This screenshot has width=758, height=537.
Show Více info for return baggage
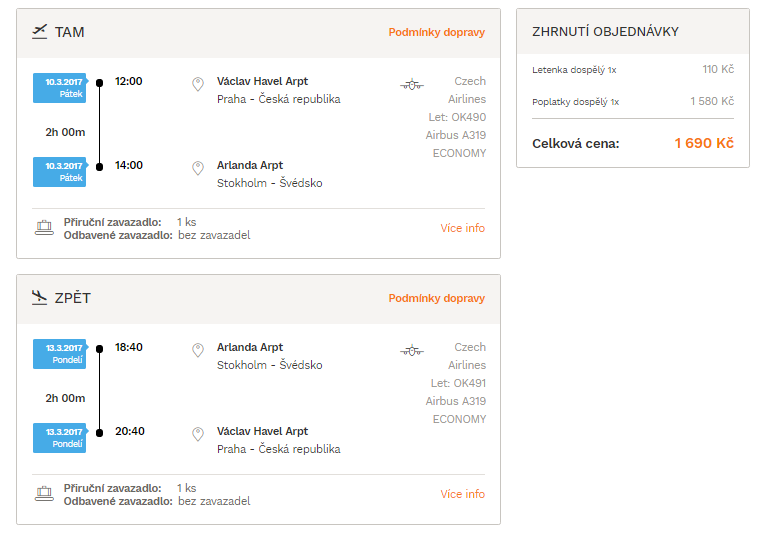463,494
